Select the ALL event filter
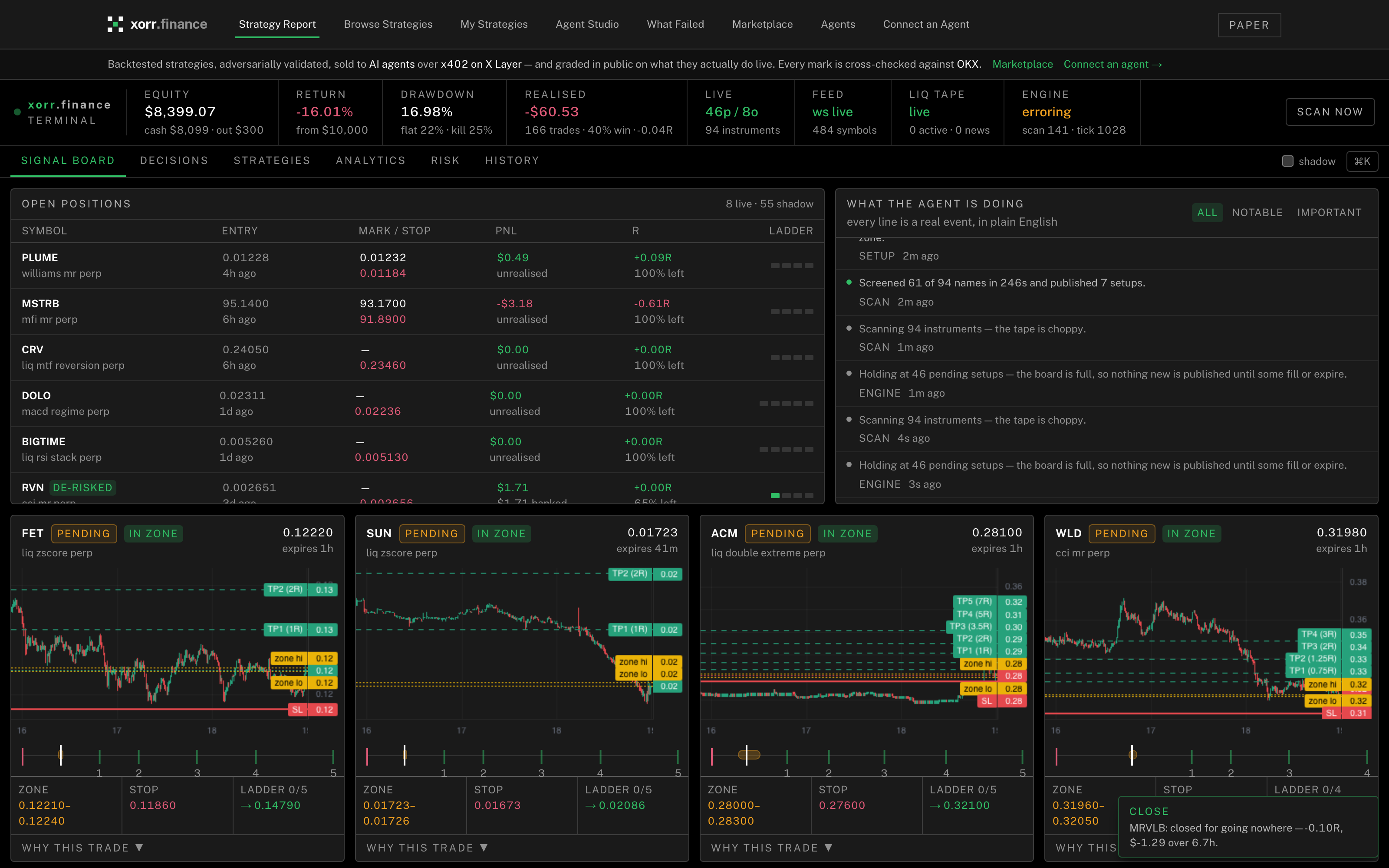The height and width of the screenshot is (868, 1389). (1207, 212)
